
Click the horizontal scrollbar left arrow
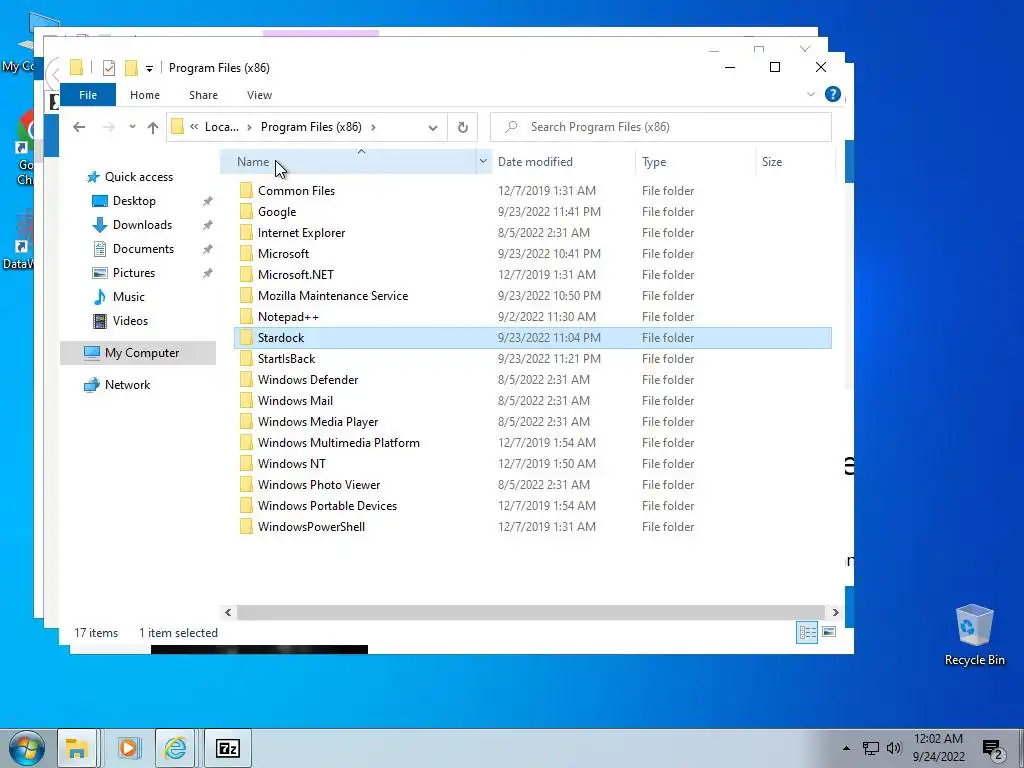(x=228, y=613)
